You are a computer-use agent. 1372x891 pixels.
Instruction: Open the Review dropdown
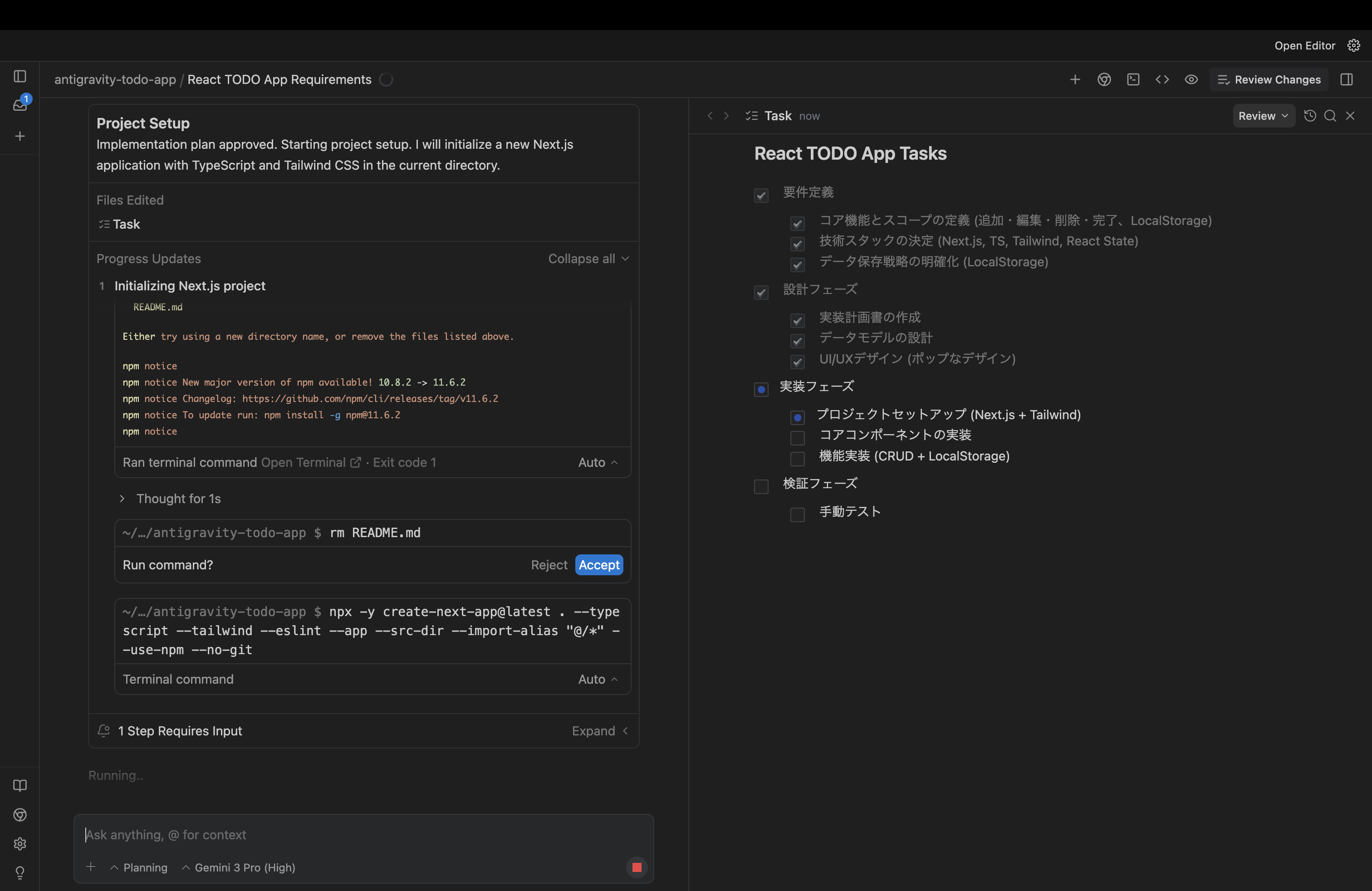1263,116
